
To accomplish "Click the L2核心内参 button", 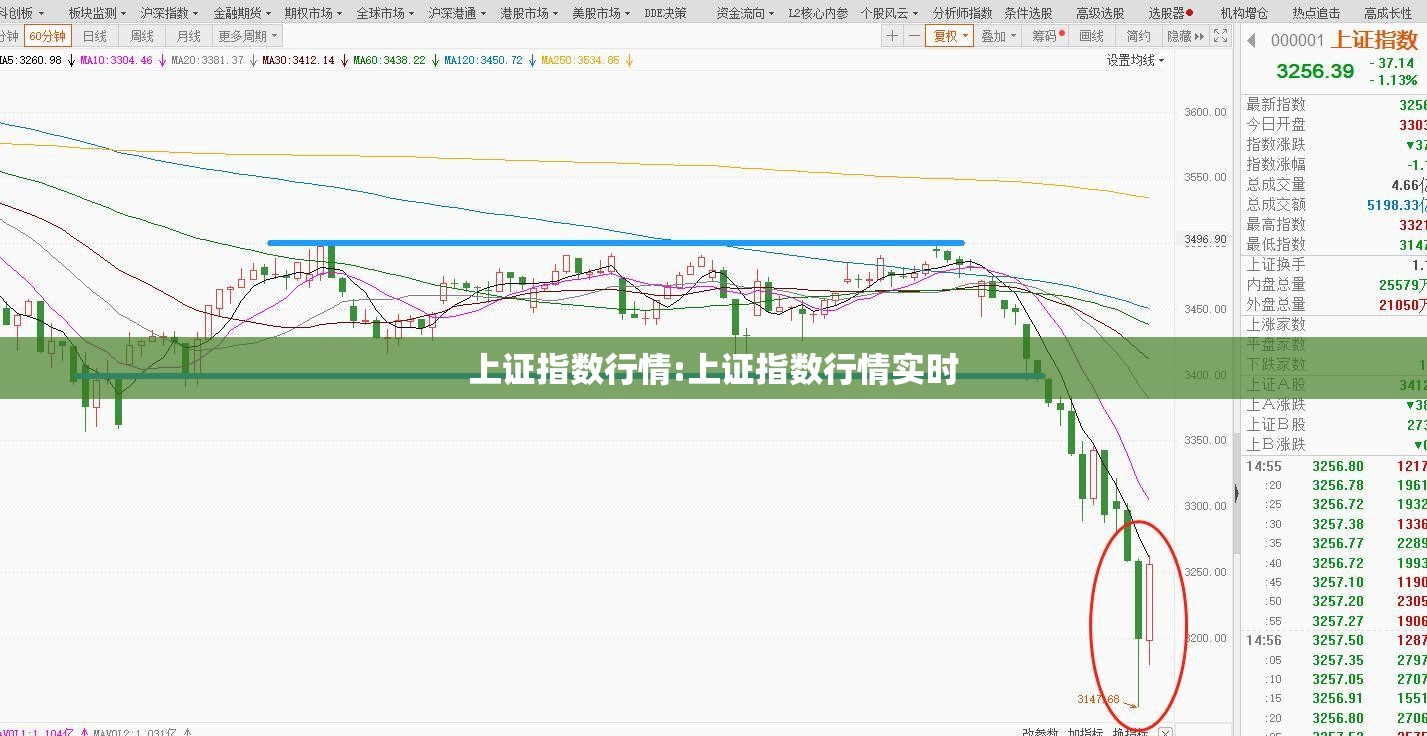I will (x=817, y=13).
